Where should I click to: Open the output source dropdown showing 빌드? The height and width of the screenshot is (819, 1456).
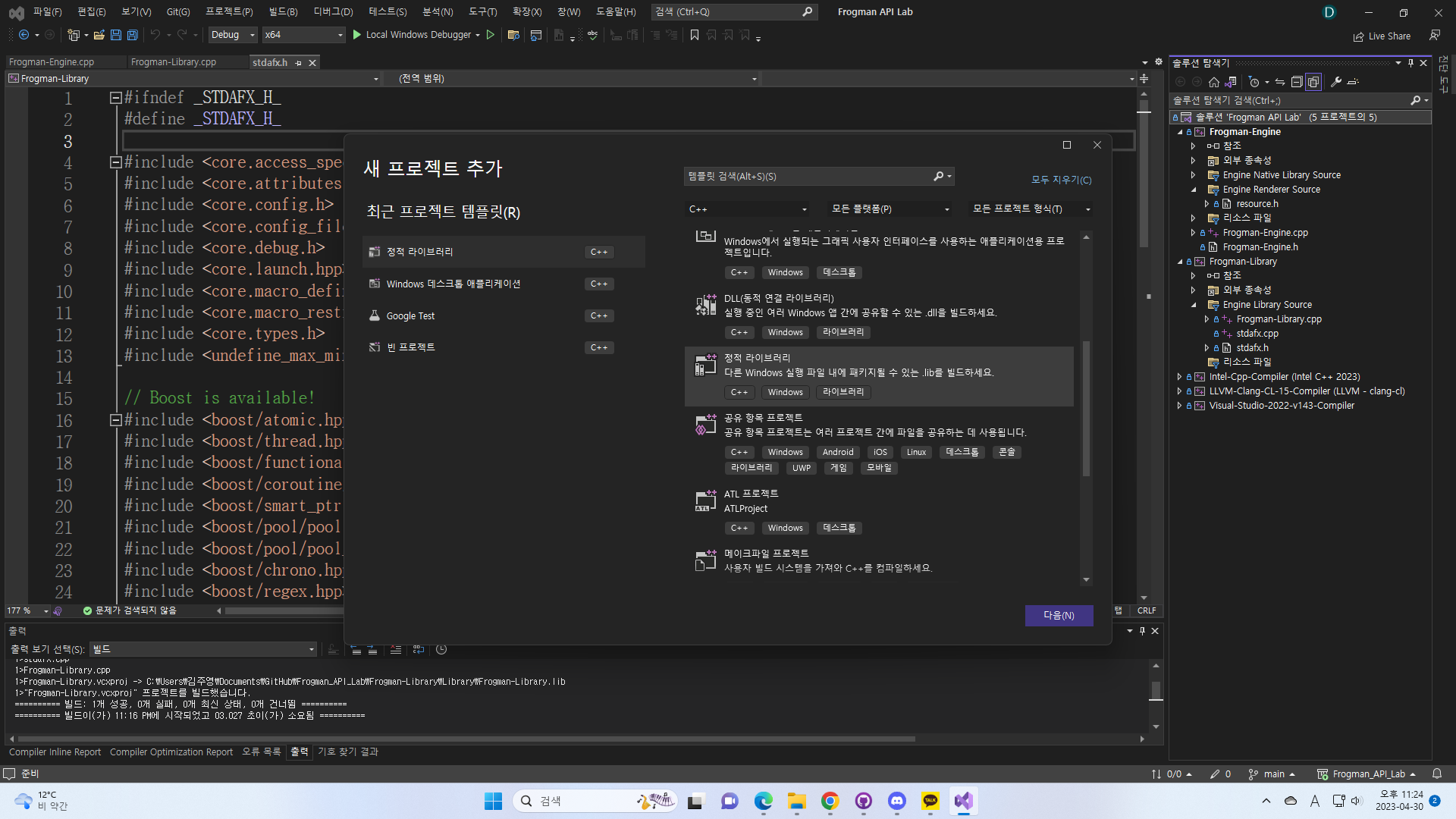[x=202, y=649]
